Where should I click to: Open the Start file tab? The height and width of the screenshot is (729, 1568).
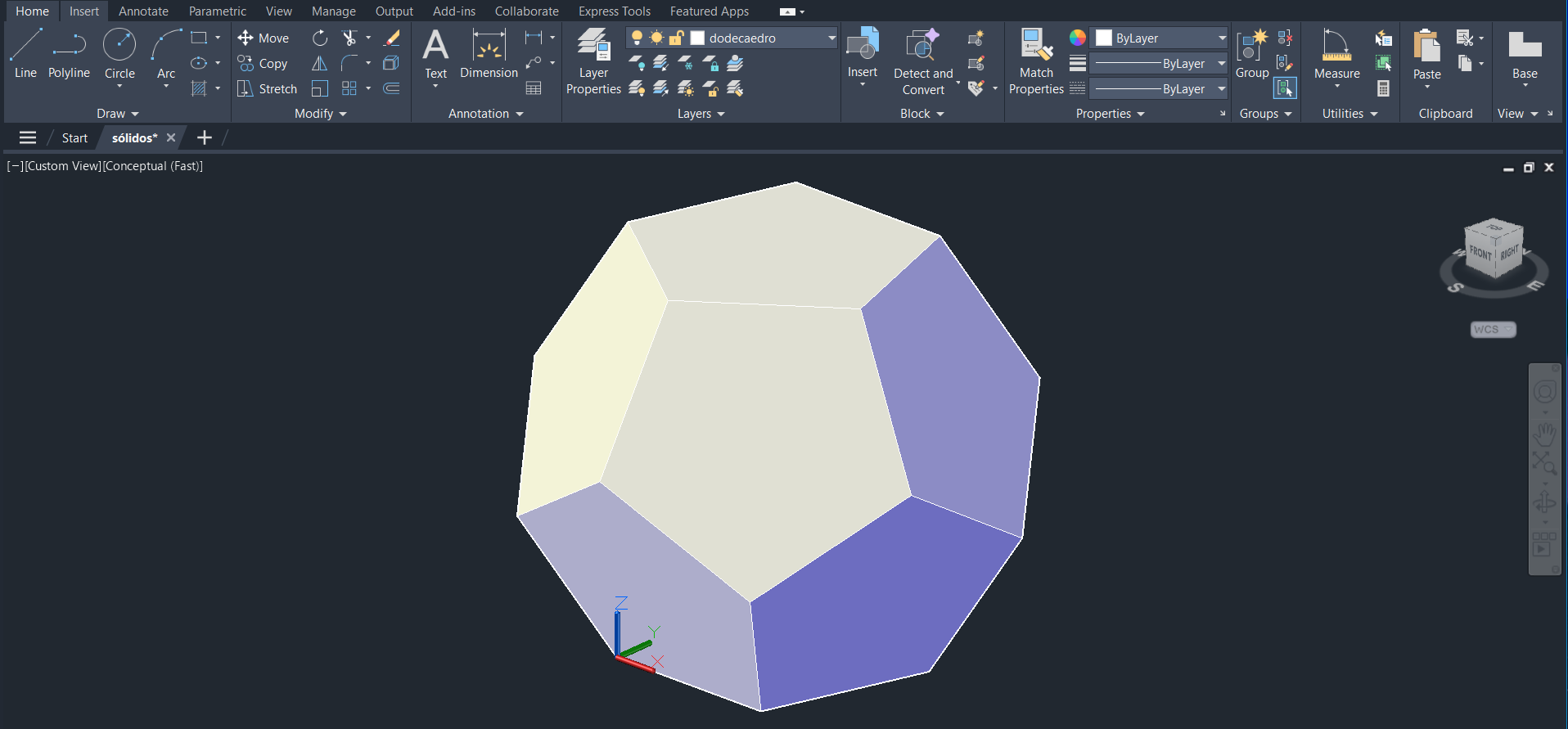tap(74, 138)
